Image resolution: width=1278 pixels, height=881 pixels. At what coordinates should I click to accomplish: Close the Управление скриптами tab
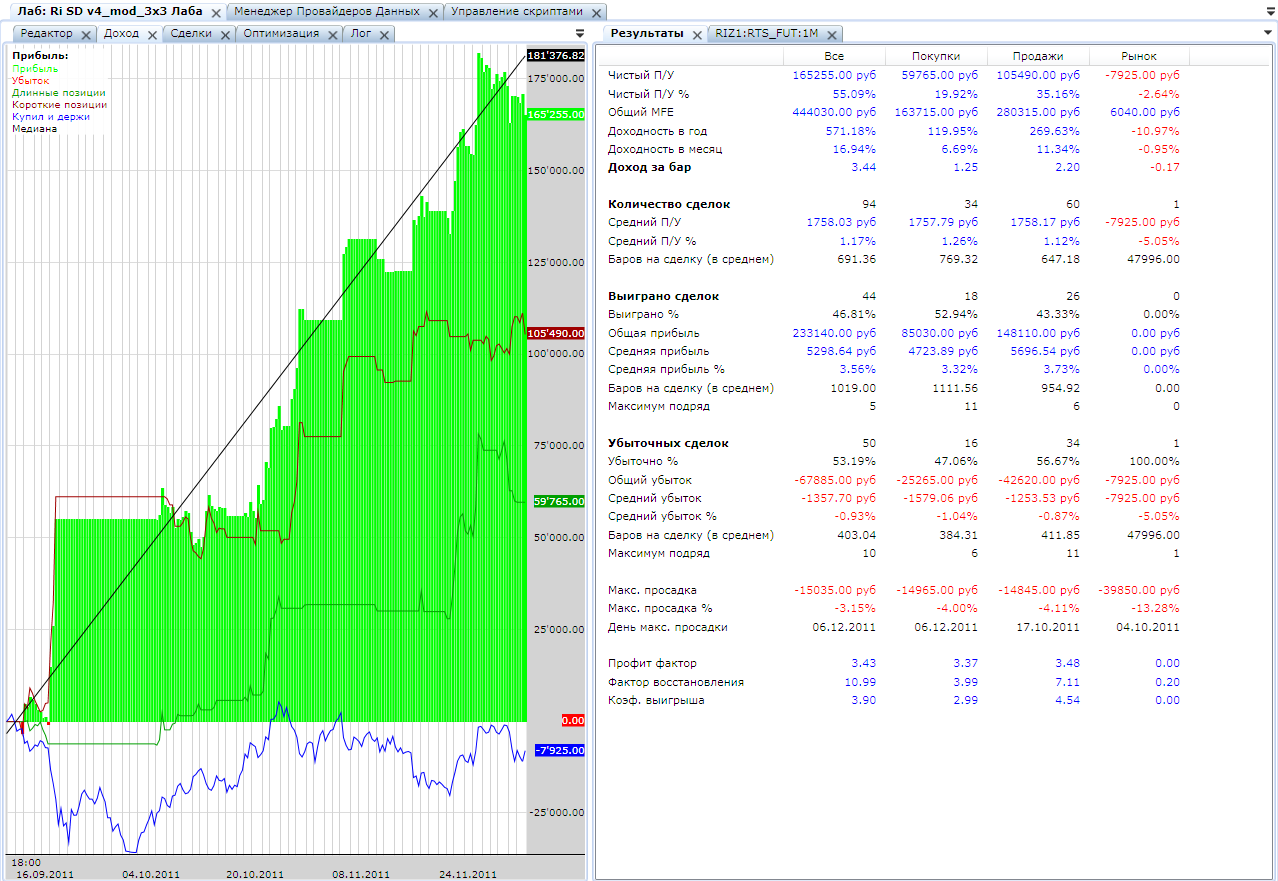point(597,13)
